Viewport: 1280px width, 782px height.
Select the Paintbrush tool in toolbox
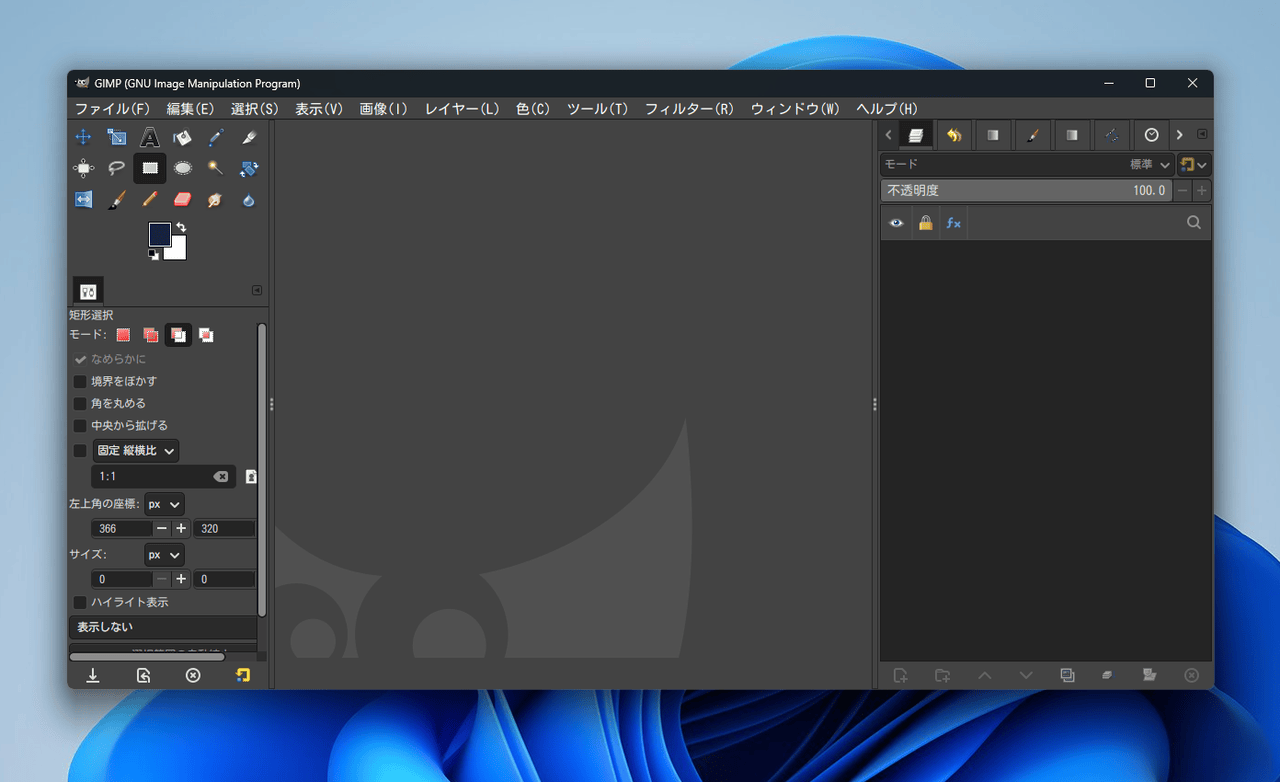117,199
